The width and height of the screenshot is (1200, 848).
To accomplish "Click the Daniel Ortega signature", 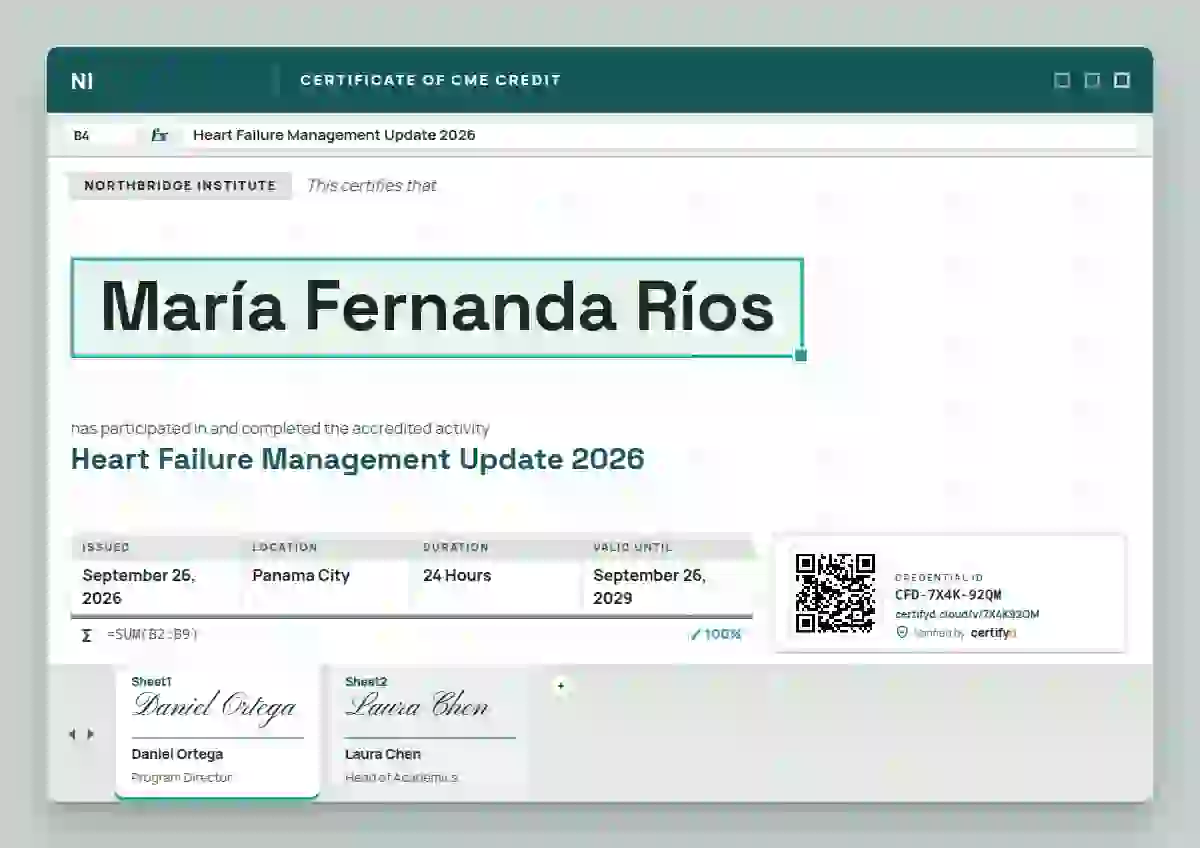I will pyautogui.click(x=214, y=706).
